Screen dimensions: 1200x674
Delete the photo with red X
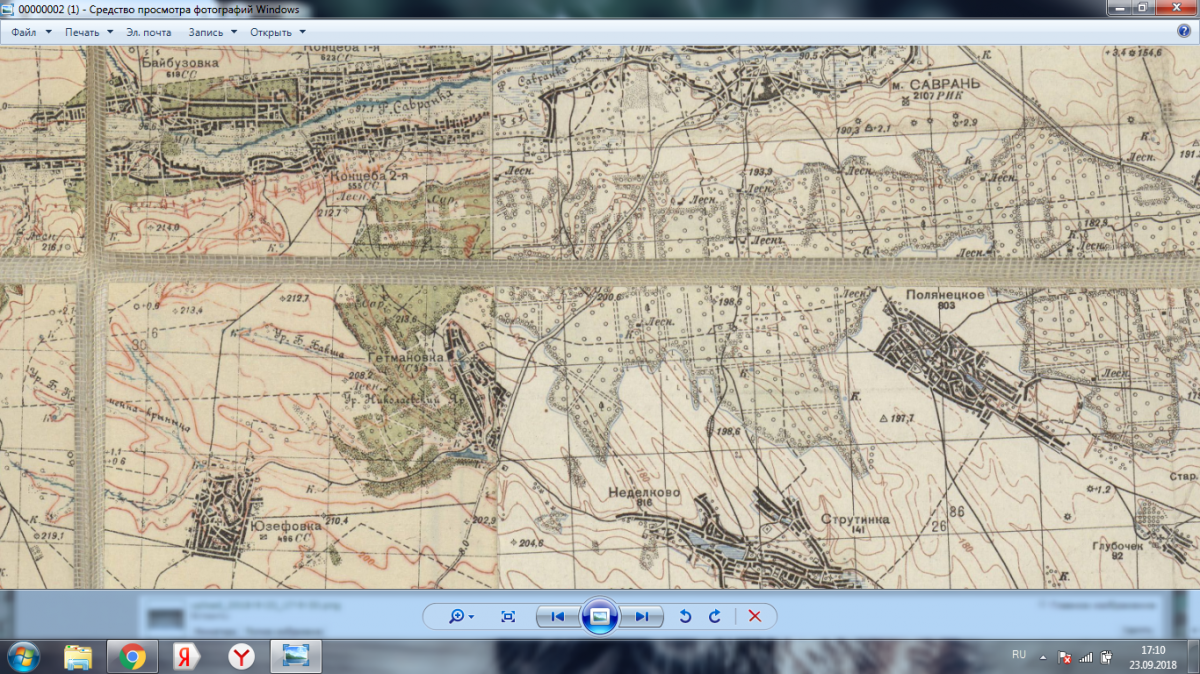tap(755, 617)
